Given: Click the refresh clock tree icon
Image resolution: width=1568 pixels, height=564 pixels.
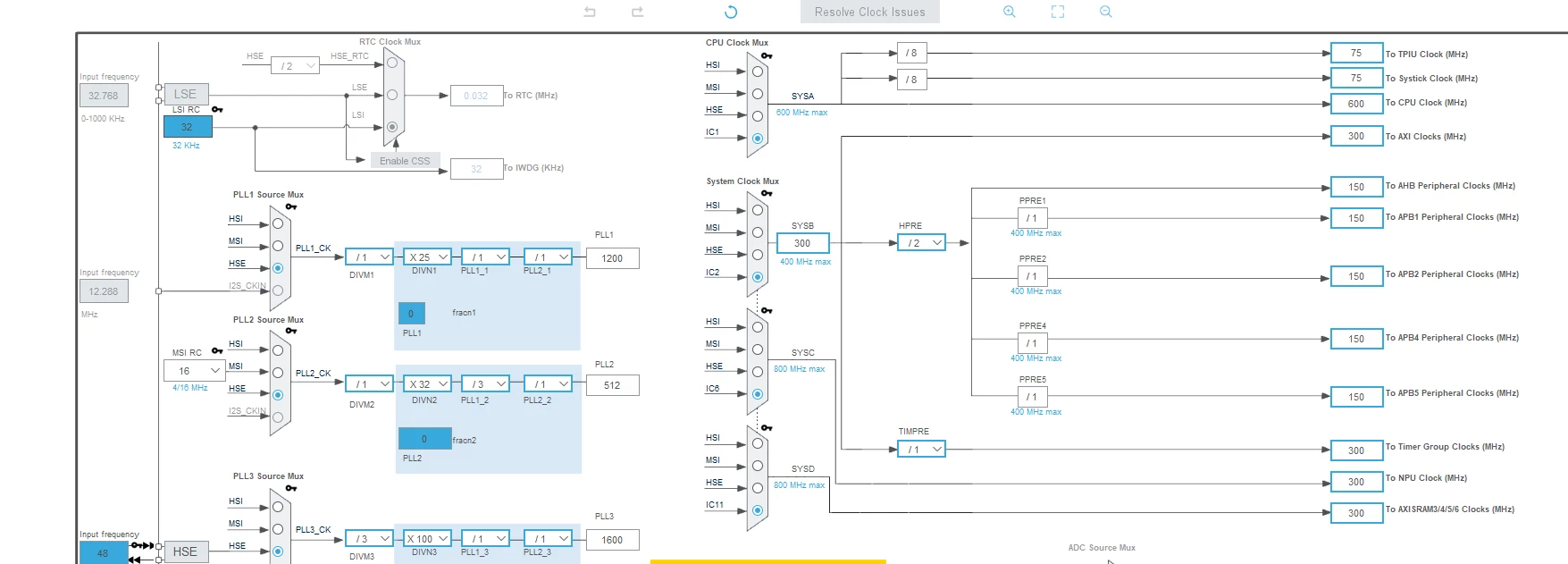Looking at the screenshot, I should pyautogui.click(x=731, y=12).
